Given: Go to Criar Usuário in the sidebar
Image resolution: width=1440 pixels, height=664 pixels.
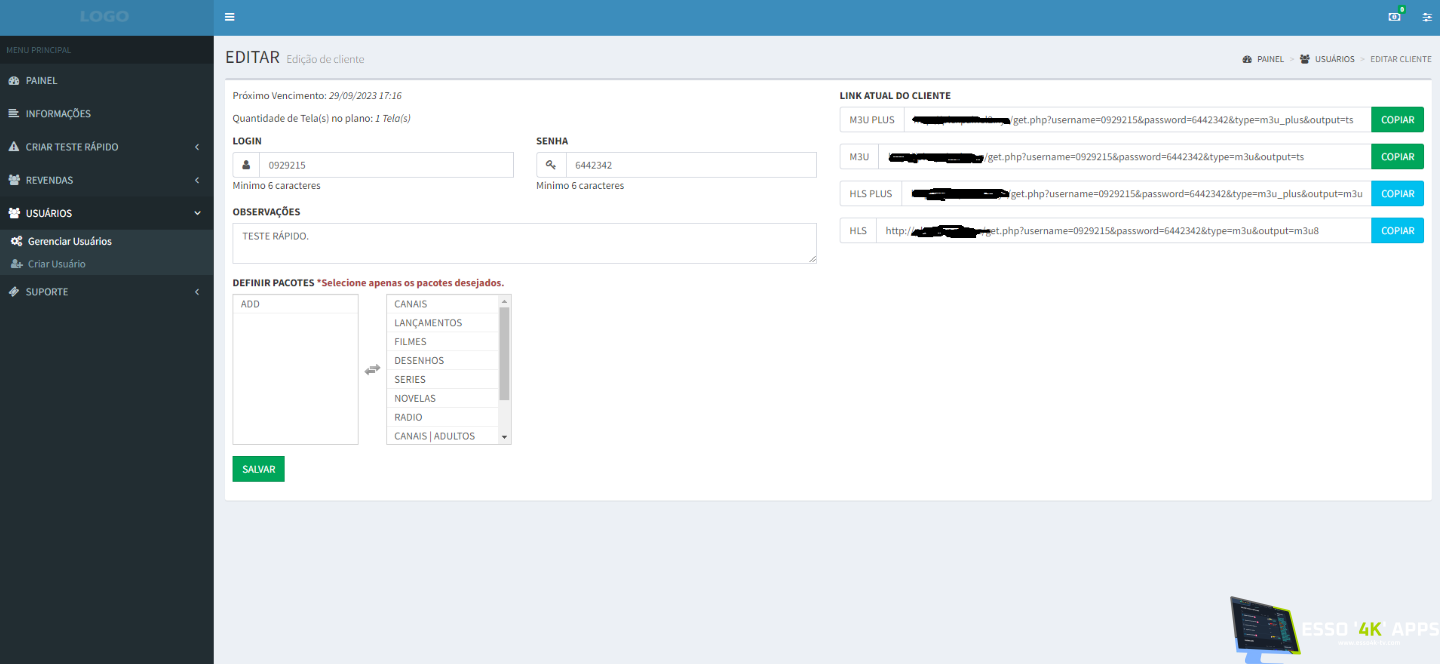Looking at the screenshot, I should click(x=56, y=264).
